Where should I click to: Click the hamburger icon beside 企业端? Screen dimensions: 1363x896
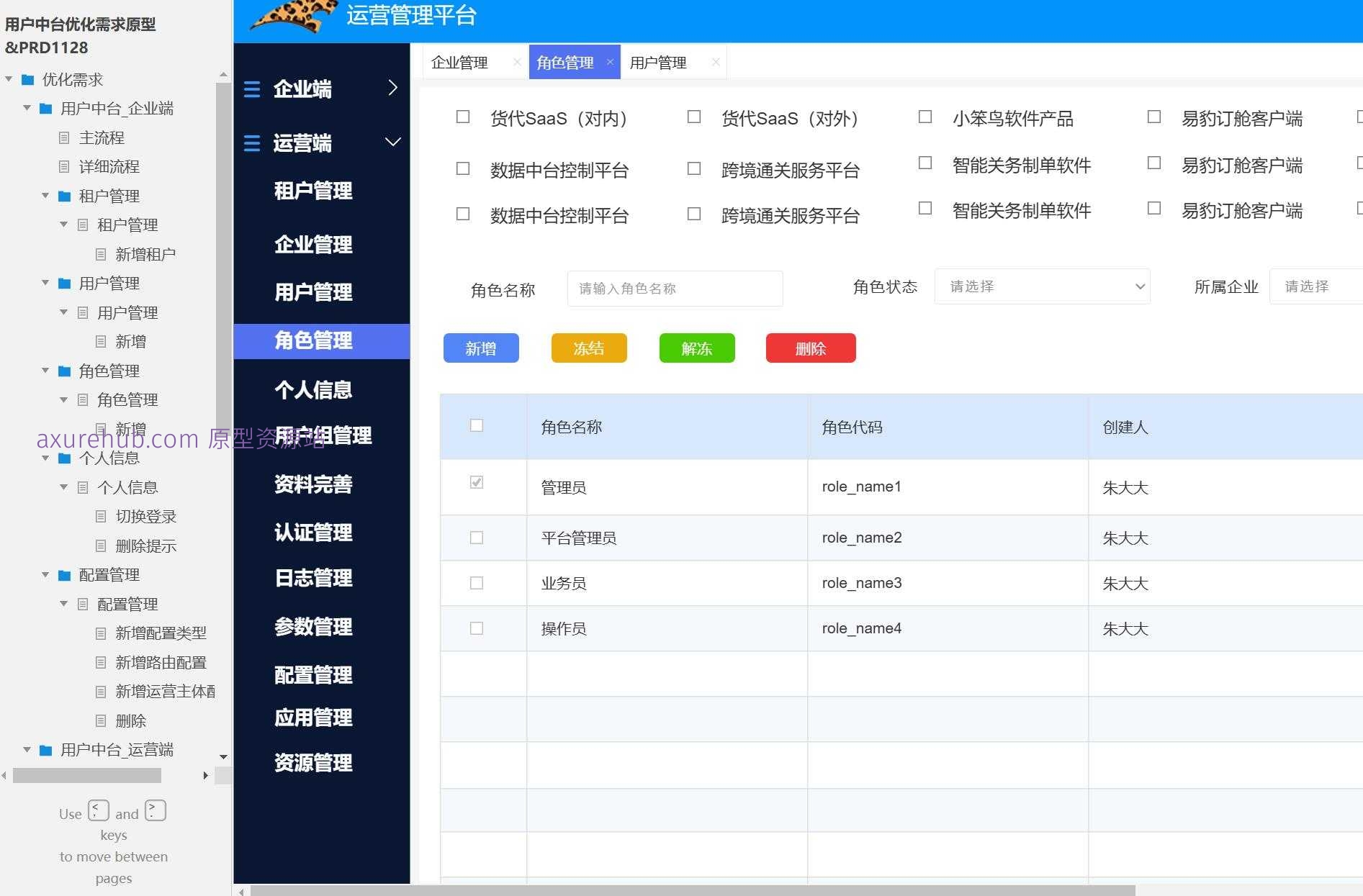pos(252,89)
